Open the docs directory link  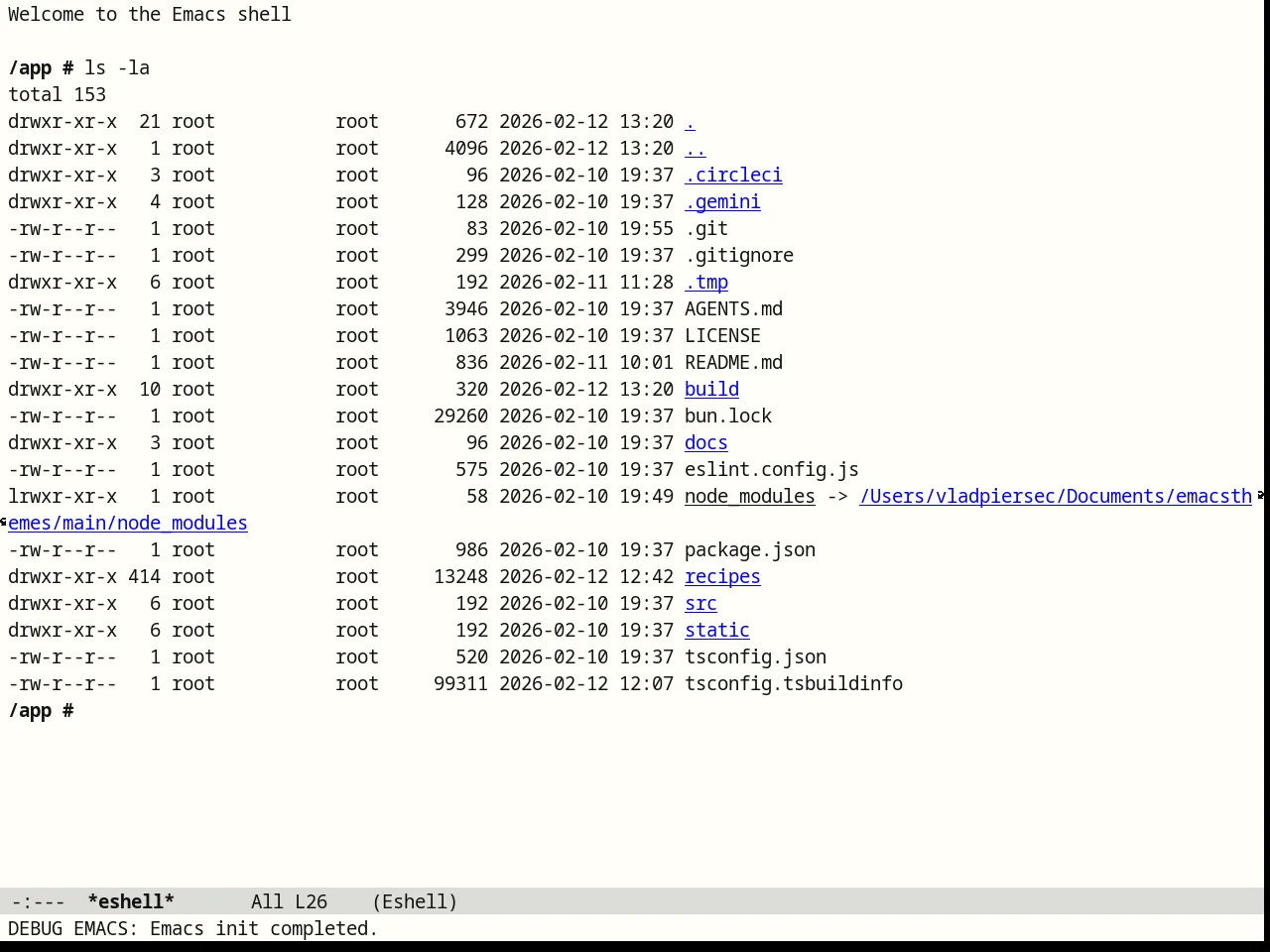tap(706, 443)
